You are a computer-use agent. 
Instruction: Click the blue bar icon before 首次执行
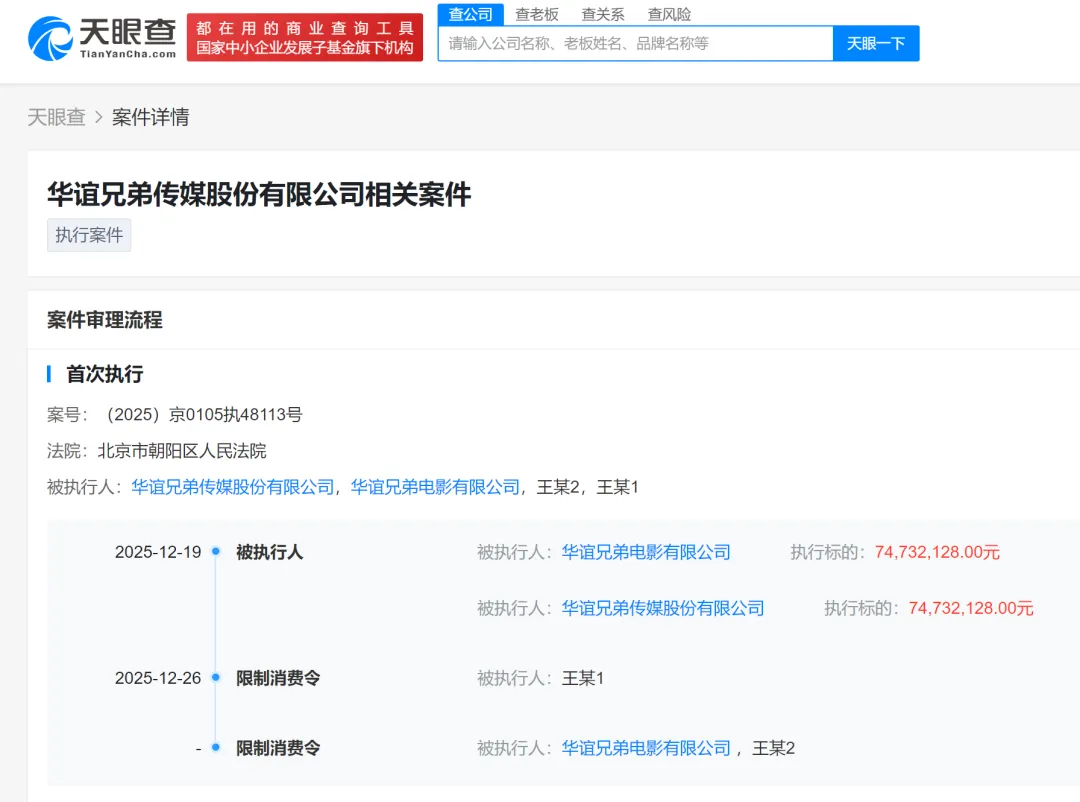click(49, 374)
